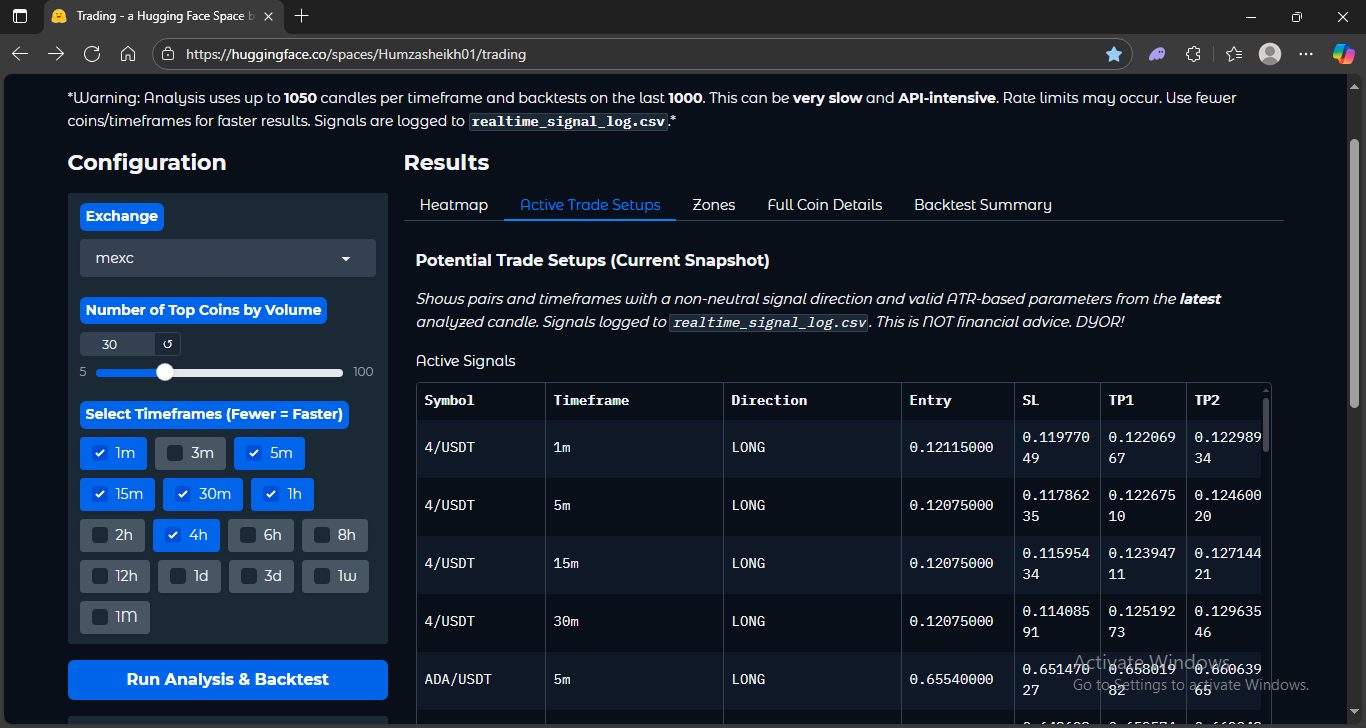Viewport: 1366px width, 728px height.
Task: Uncheck the 4h timeframe checkbox
Action: pos(173,535)
